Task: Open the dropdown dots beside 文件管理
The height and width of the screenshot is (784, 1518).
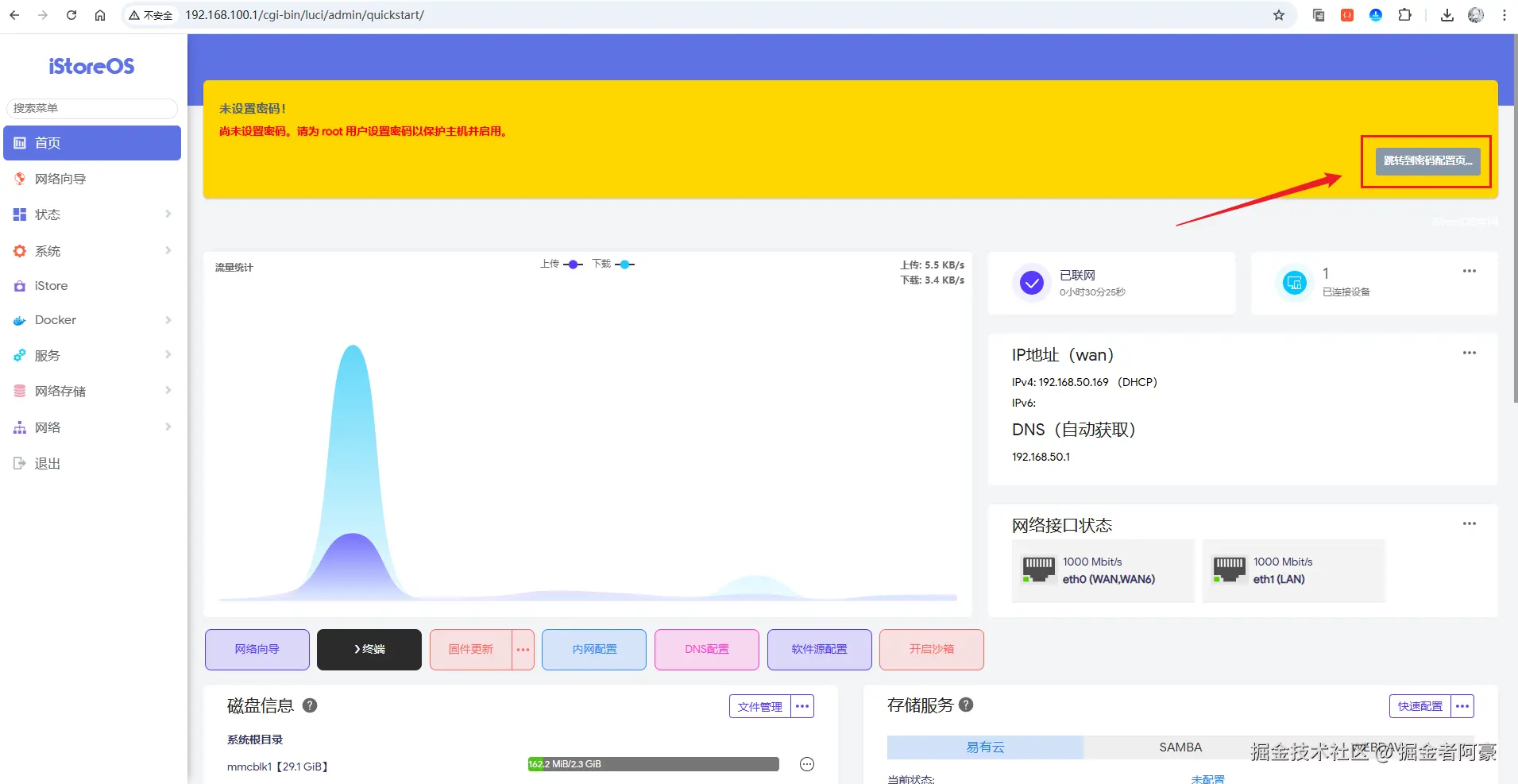Action: click(x=802, y=706)
